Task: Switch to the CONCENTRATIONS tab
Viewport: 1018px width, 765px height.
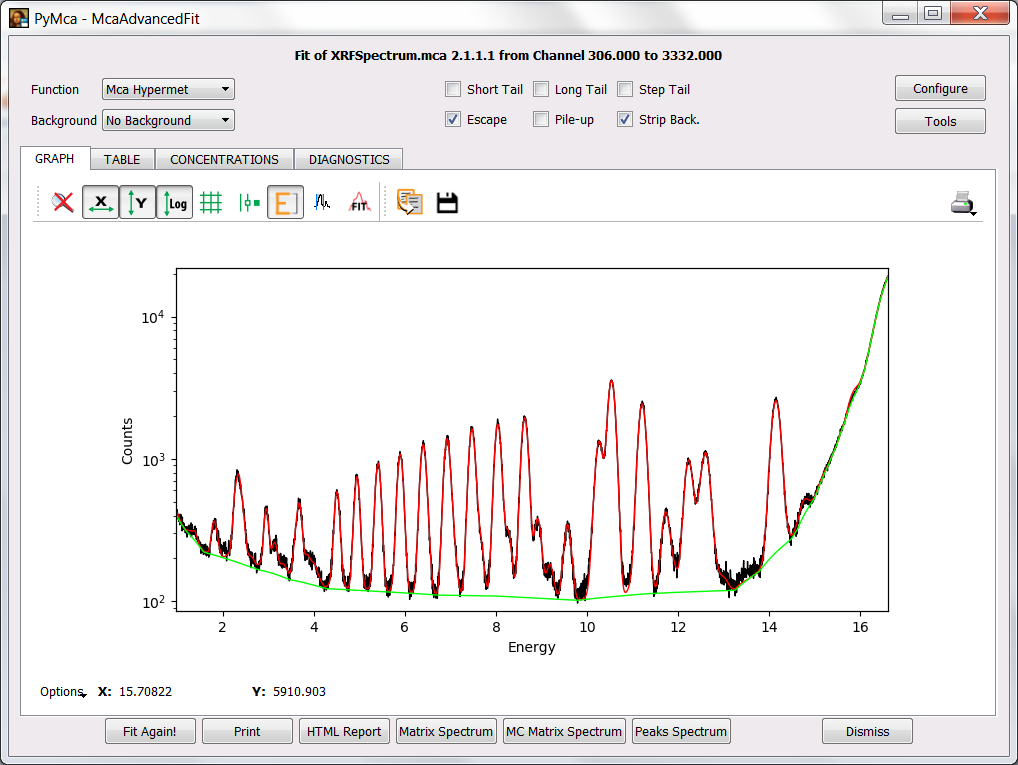Action: click(x=224, y=159)
